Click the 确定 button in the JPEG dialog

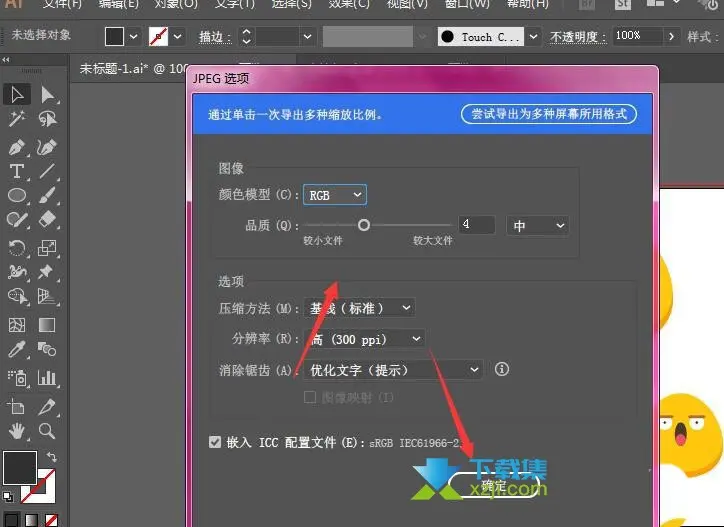tap(494, 485)
